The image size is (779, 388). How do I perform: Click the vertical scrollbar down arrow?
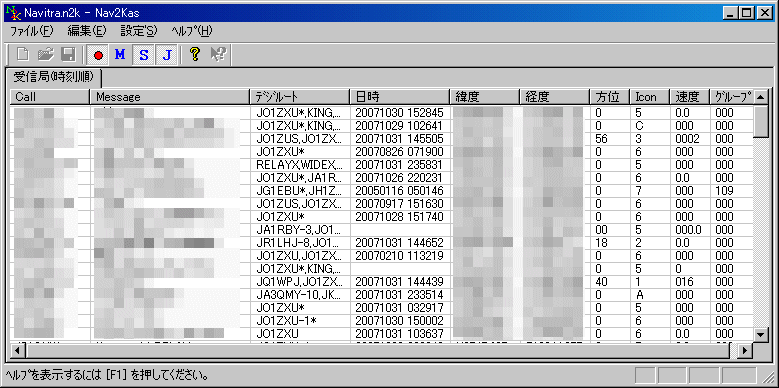[761, 334]
